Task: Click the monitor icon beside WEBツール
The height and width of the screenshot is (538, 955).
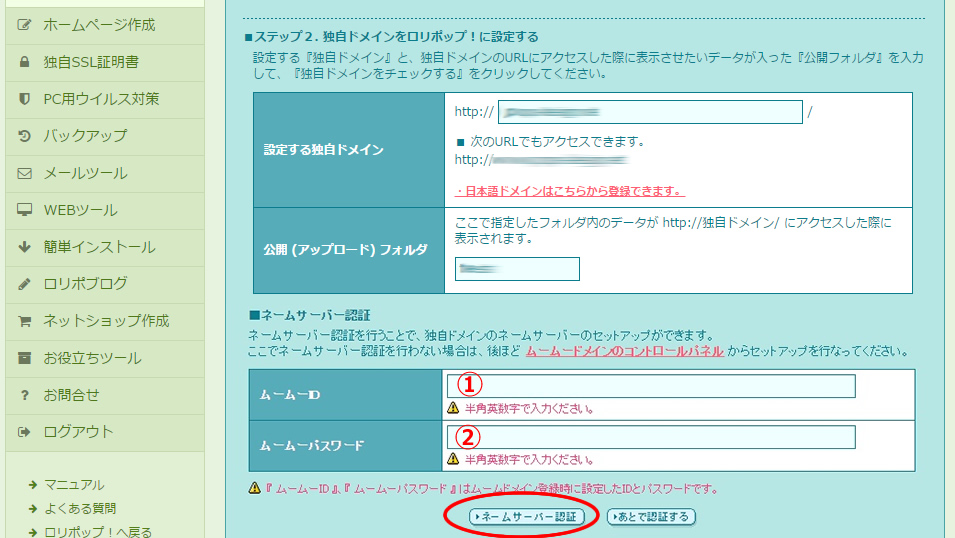Action: (24, 210)
